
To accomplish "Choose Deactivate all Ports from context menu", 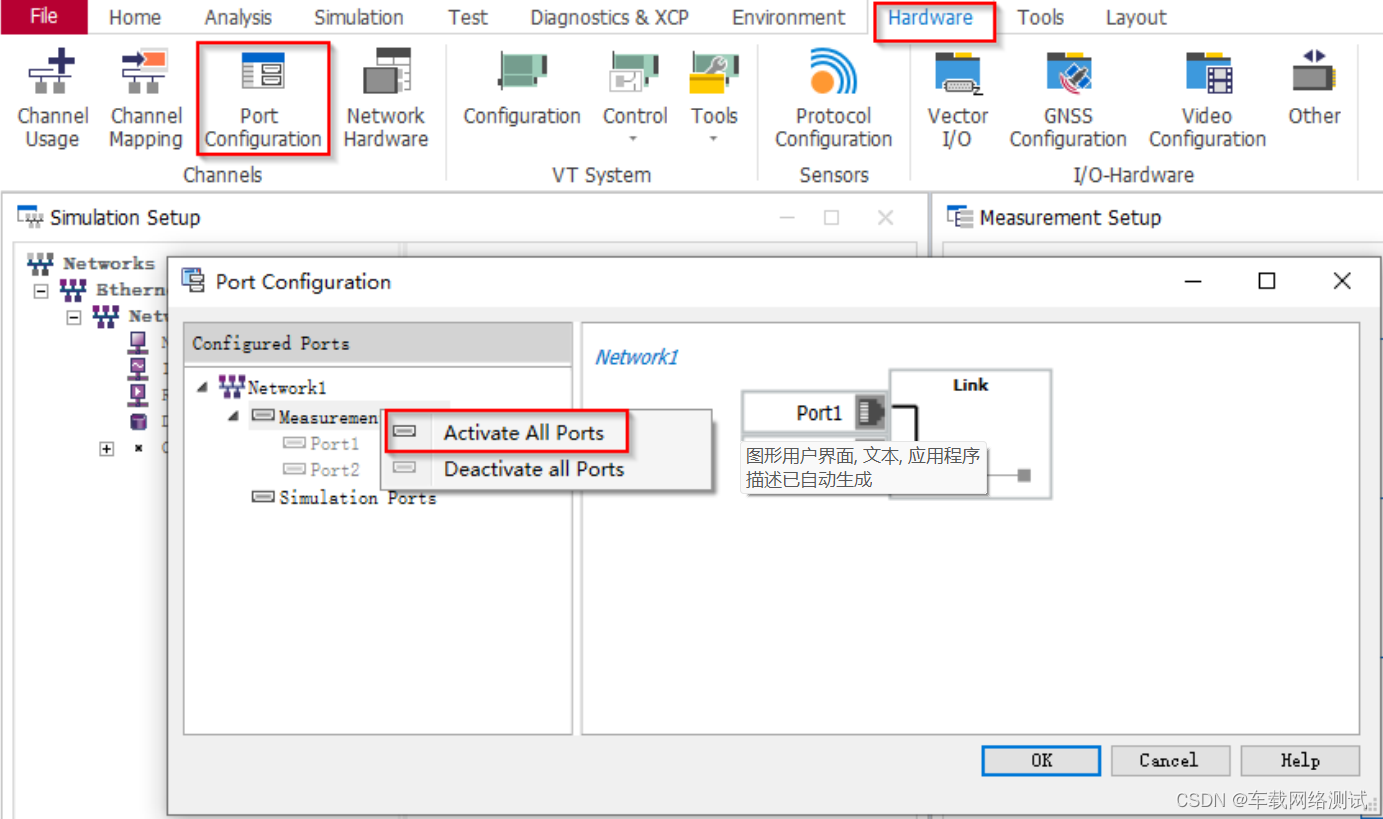I will coord(534,469).
